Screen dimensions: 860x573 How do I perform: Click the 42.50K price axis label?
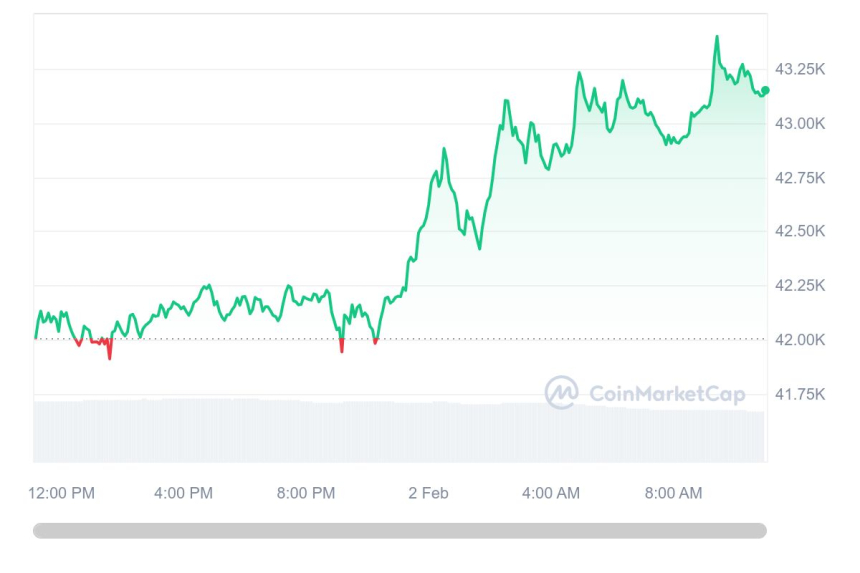click(800, 232)
